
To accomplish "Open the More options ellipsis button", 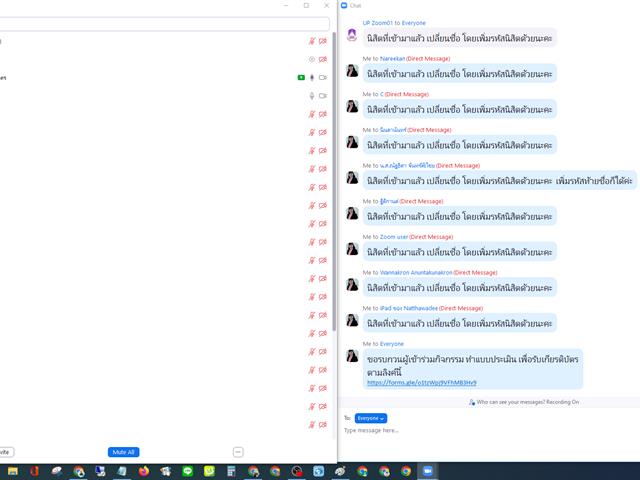I will 238,452.
